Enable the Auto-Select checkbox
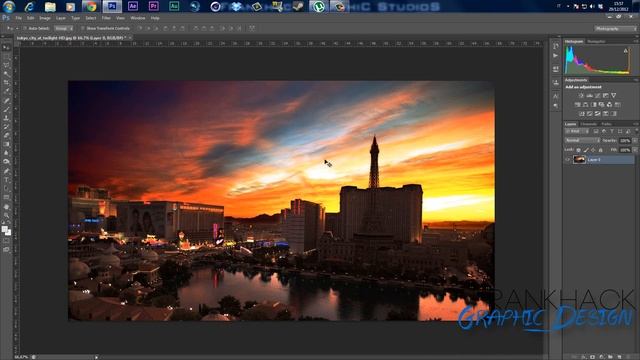640x360 pixels. pyautogui.click(x=24, y=28)
